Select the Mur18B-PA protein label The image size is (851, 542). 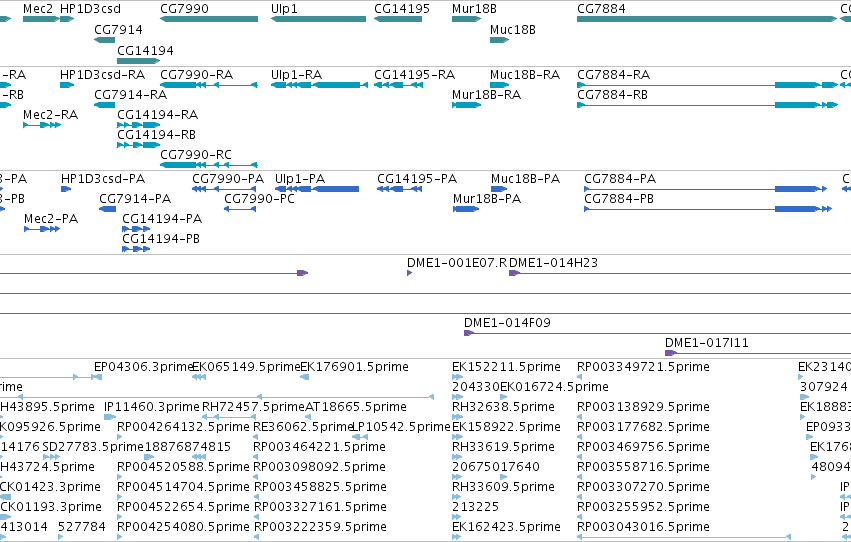click(487, 199)
